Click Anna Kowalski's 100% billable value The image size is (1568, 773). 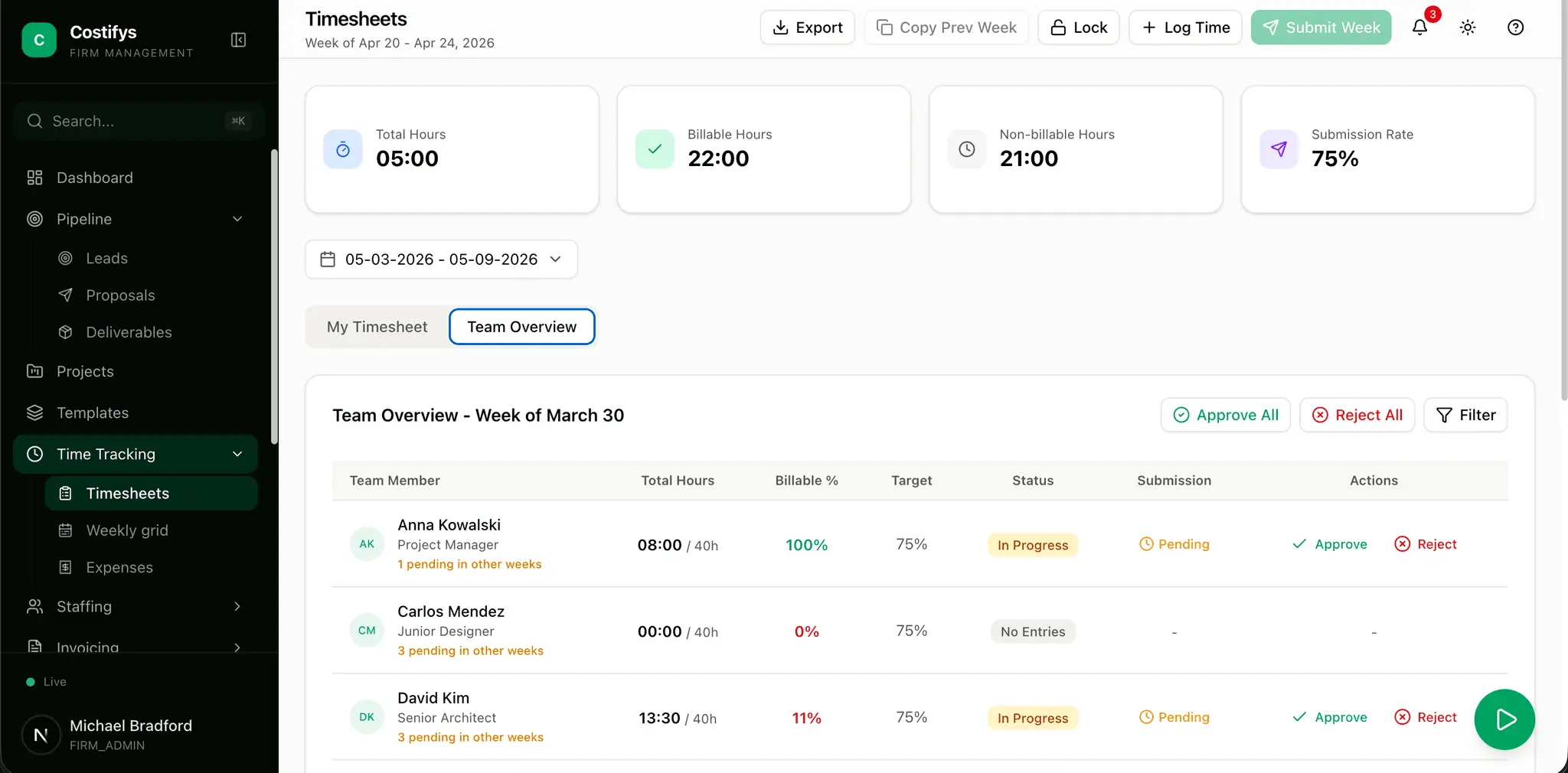tap(806, 545)
